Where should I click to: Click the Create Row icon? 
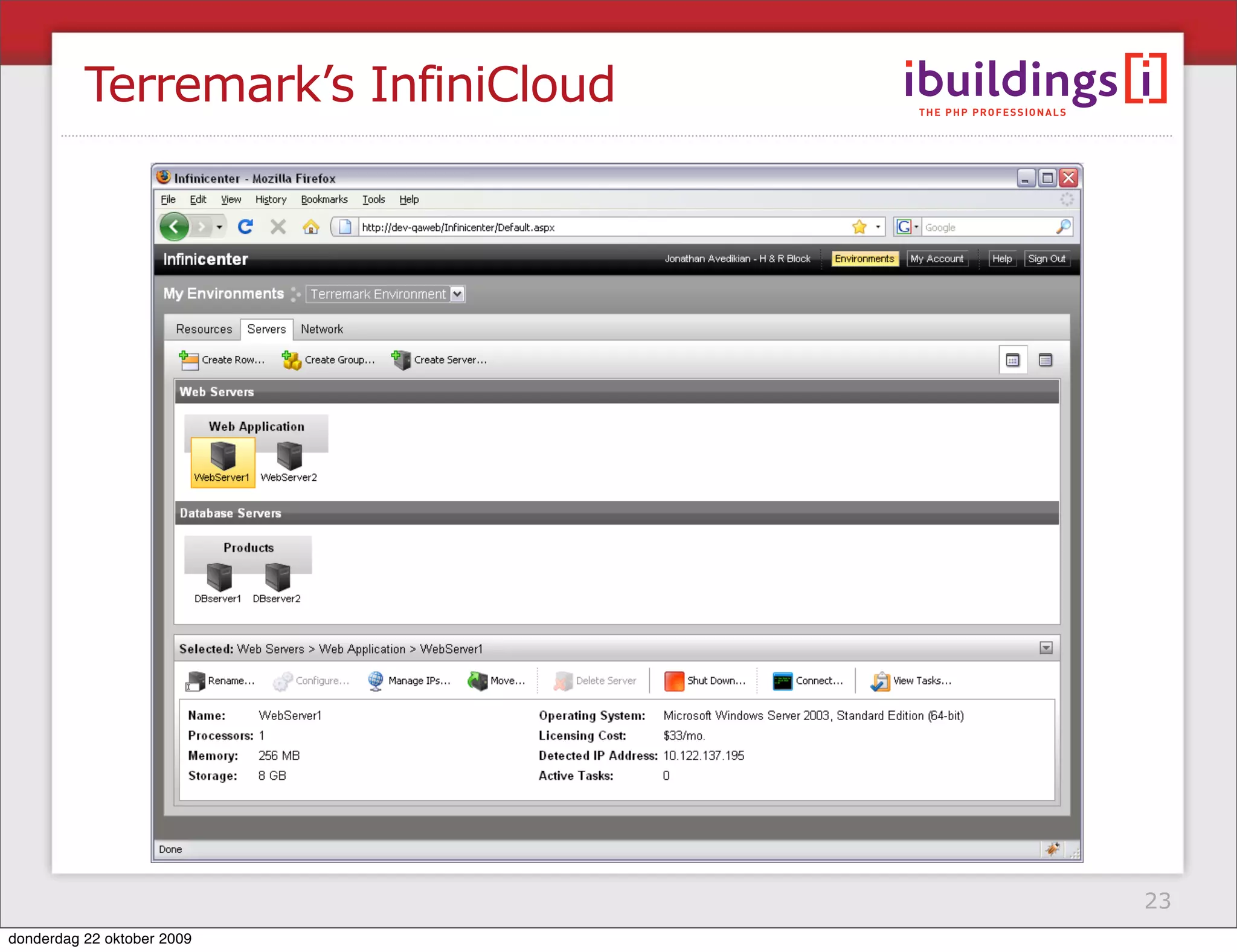[x=188, y=360]
